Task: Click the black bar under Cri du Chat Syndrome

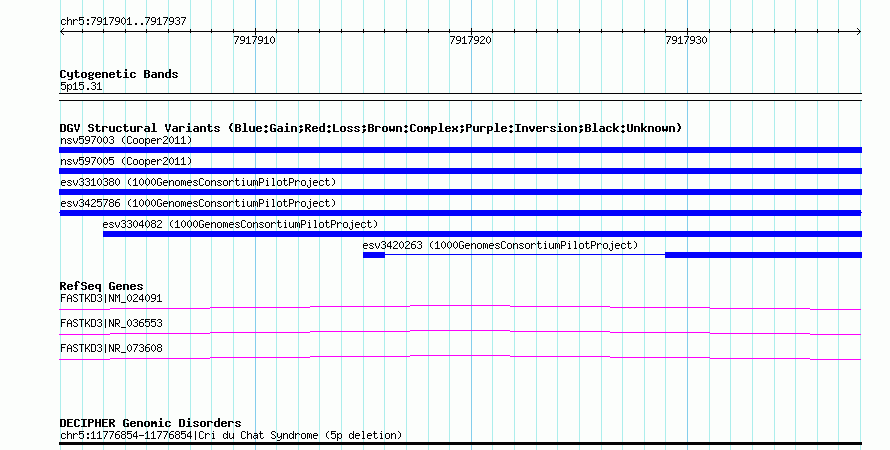Action: [460, 444]
